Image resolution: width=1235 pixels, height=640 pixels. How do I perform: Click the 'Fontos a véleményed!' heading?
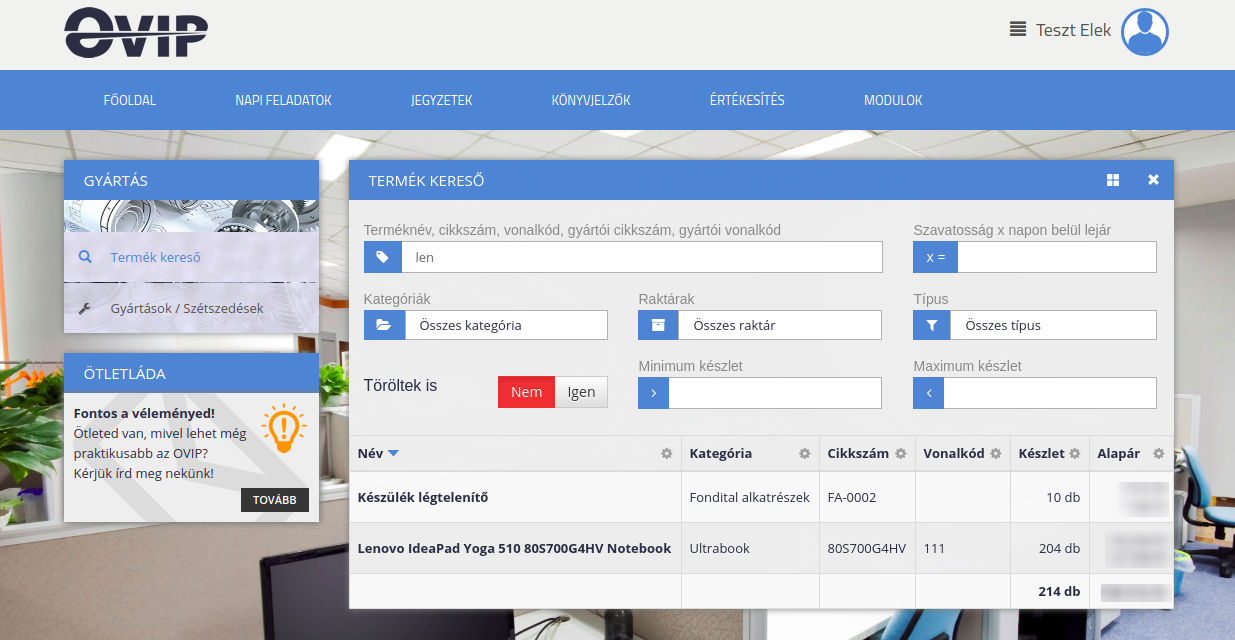point(144,412)
